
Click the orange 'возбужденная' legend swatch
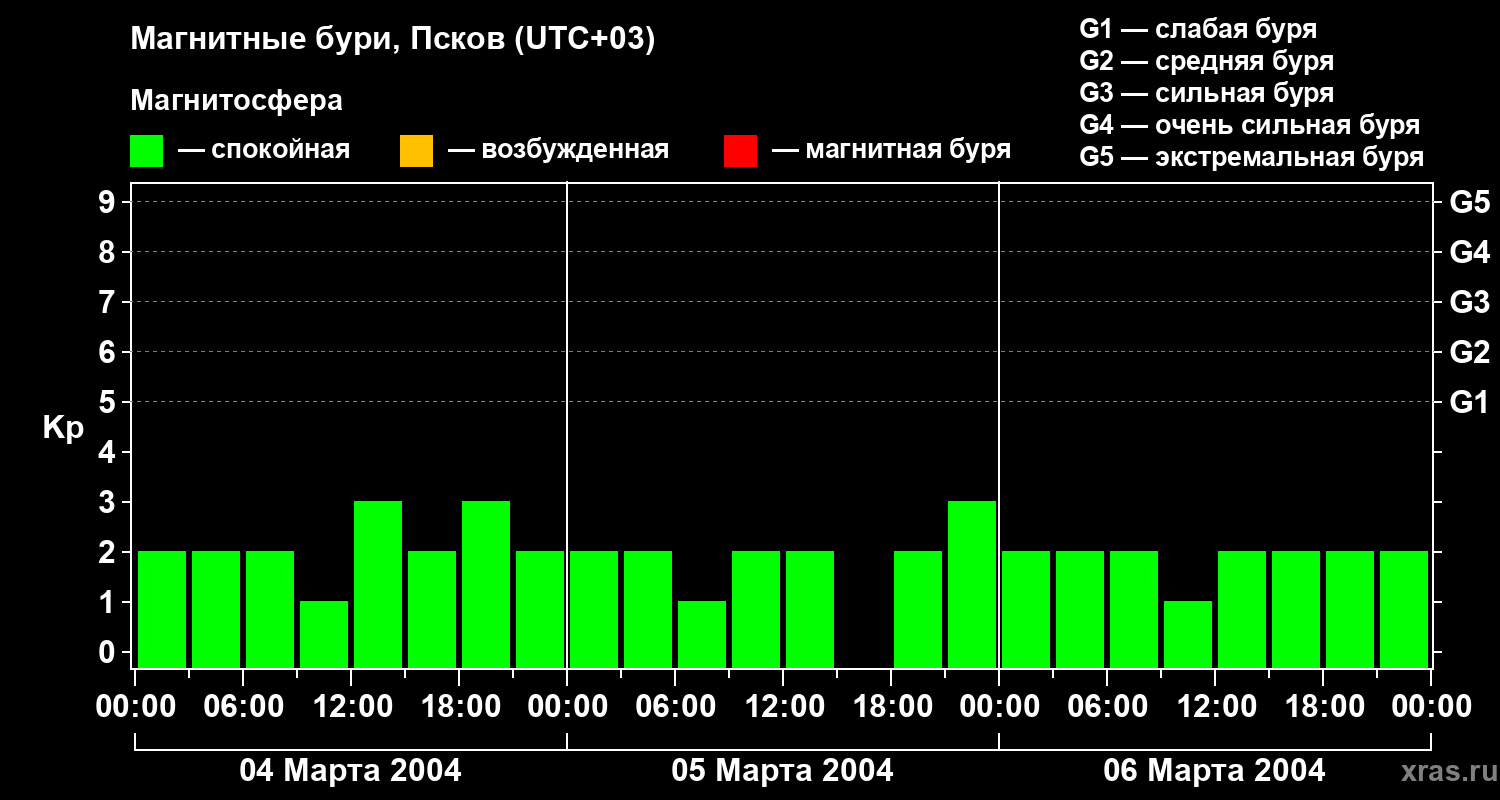click(x=416, y=151)
